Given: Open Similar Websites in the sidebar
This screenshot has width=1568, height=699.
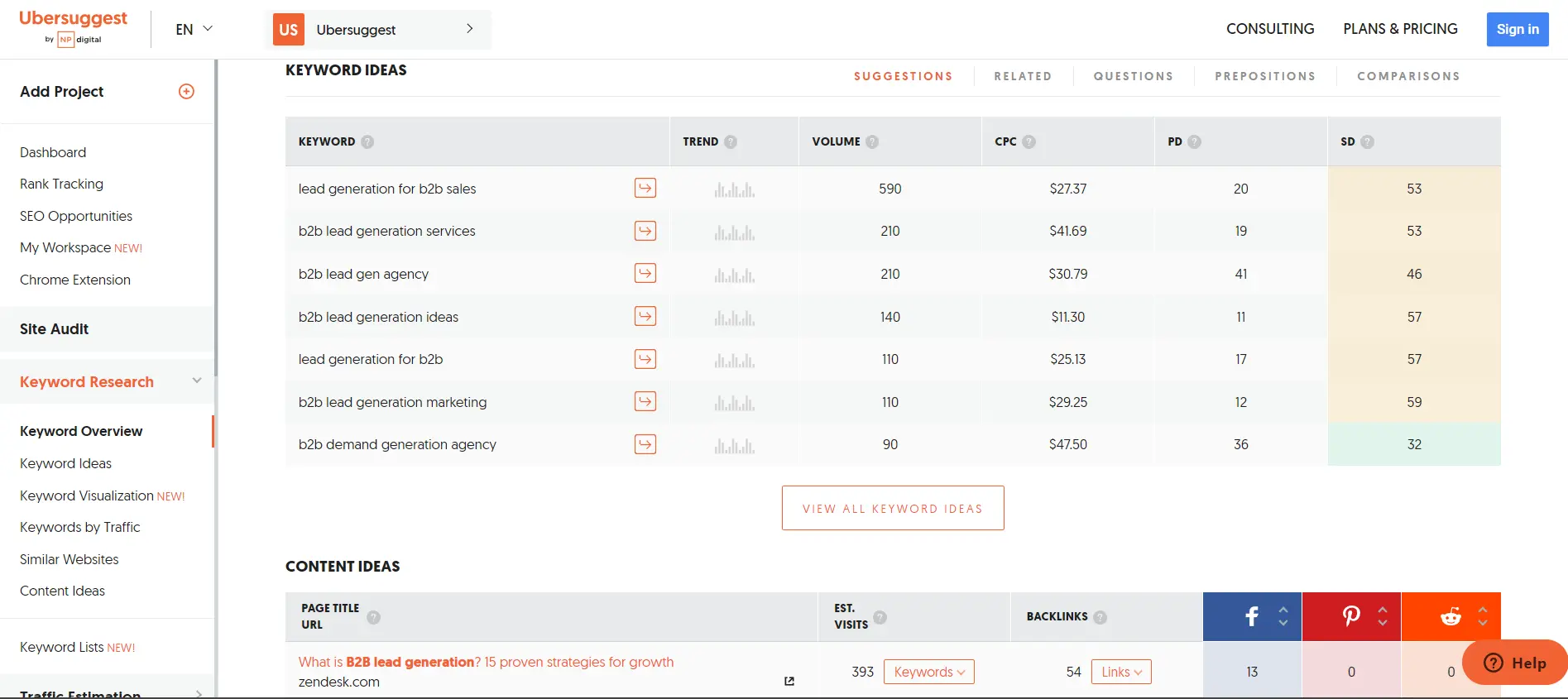Looking at the screenshot, I should (x=69, y=559).
